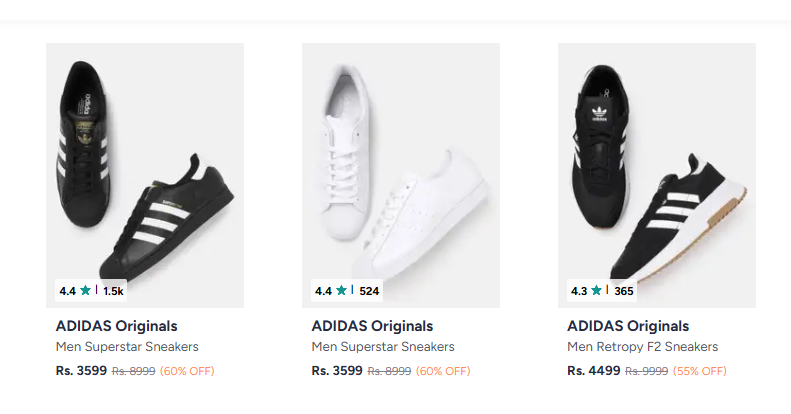The height and width of the screenshot is (414, 791).
Task: Open Men Superstar Sneakers title under white shoes
Action: pos(383,347)
